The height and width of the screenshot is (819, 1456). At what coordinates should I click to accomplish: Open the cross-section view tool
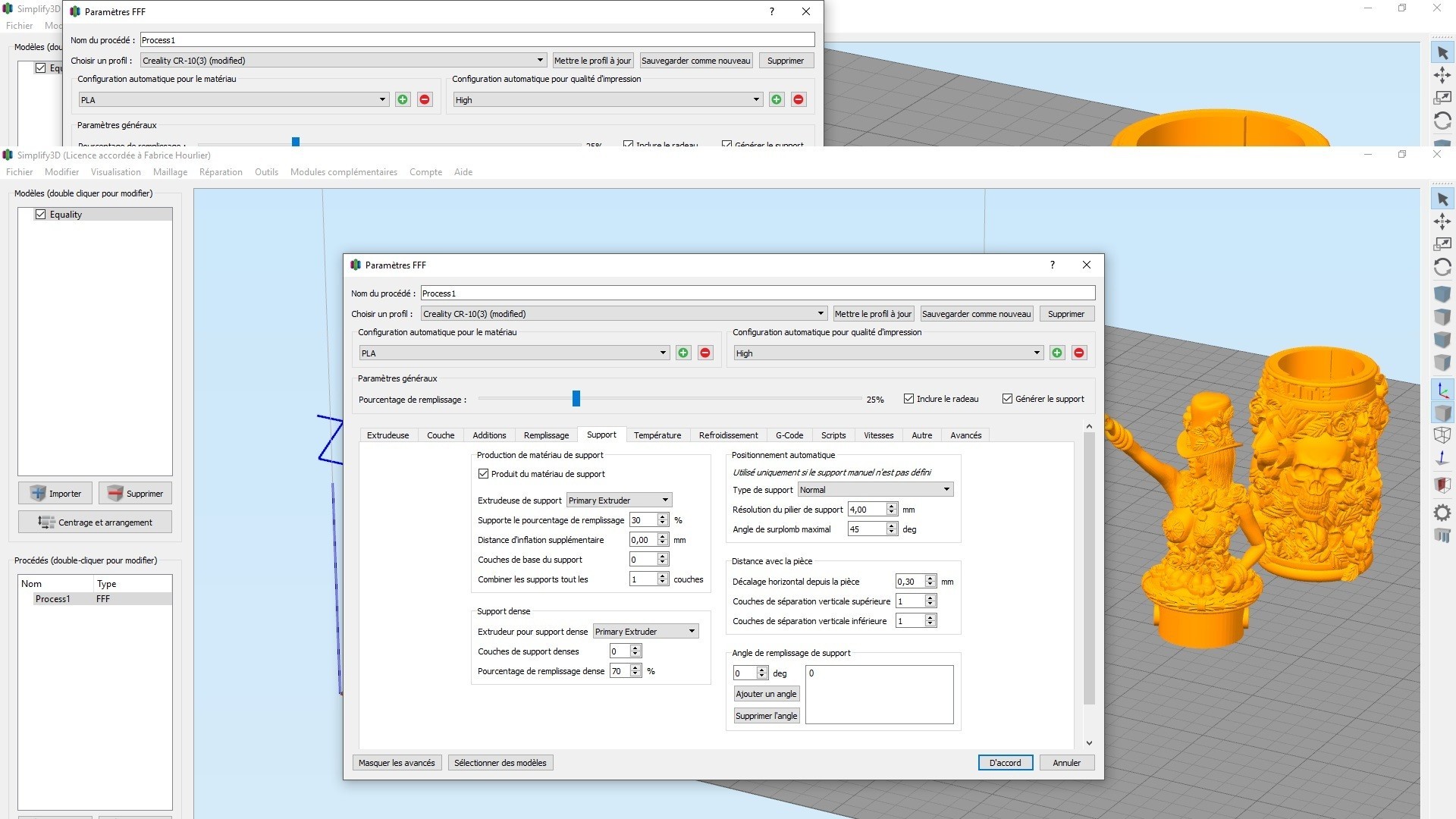(1442, 485)
